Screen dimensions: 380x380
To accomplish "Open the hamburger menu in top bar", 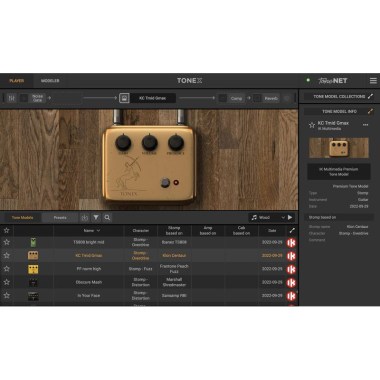I will pyautogui.click(x=373, y=81).
